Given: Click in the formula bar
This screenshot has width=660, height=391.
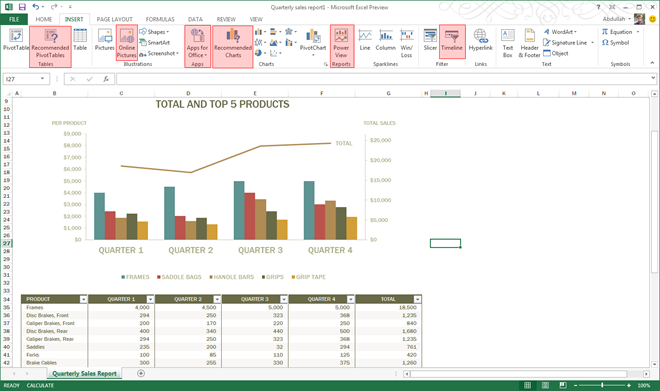Looking at the screenshot, I should click(x=383, y=79).
